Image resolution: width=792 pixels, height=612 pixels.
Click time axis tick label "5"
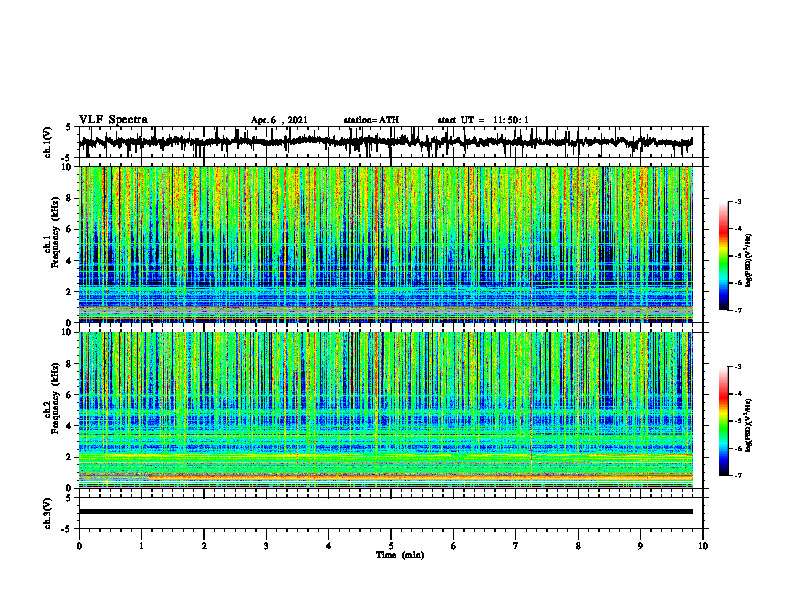click(391, 546)
